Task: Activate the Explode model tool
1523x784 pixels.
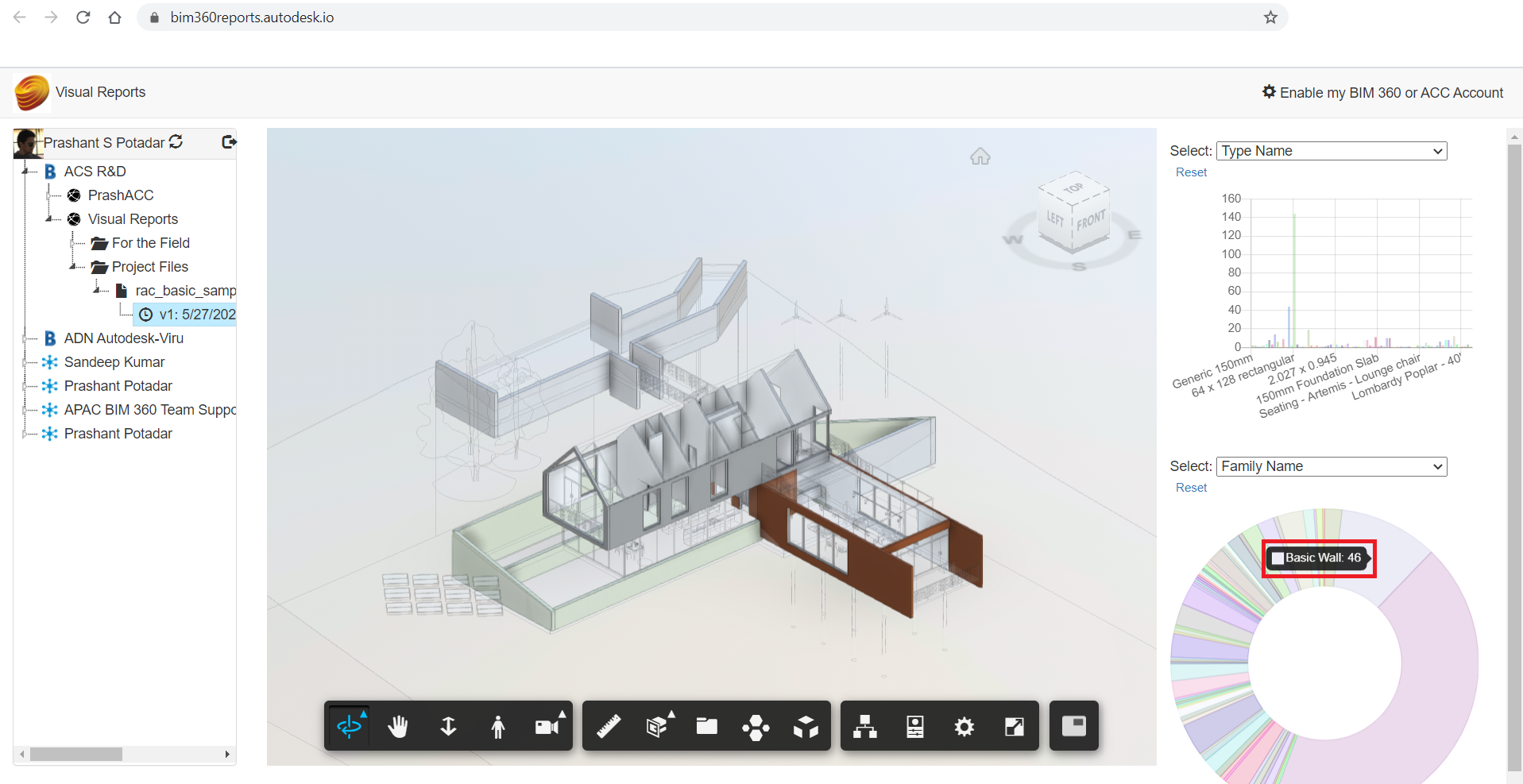Action: click(756, 726)
